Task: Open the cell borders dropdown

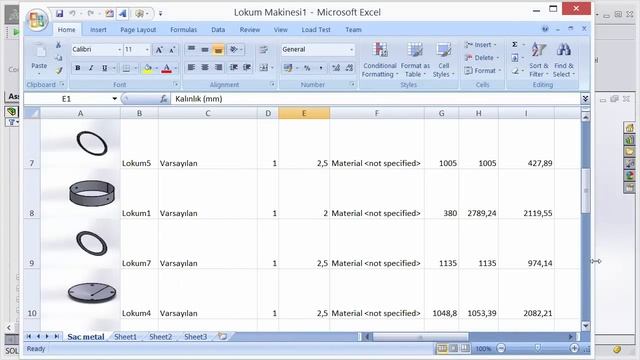Action: click(x=136, y=68)
